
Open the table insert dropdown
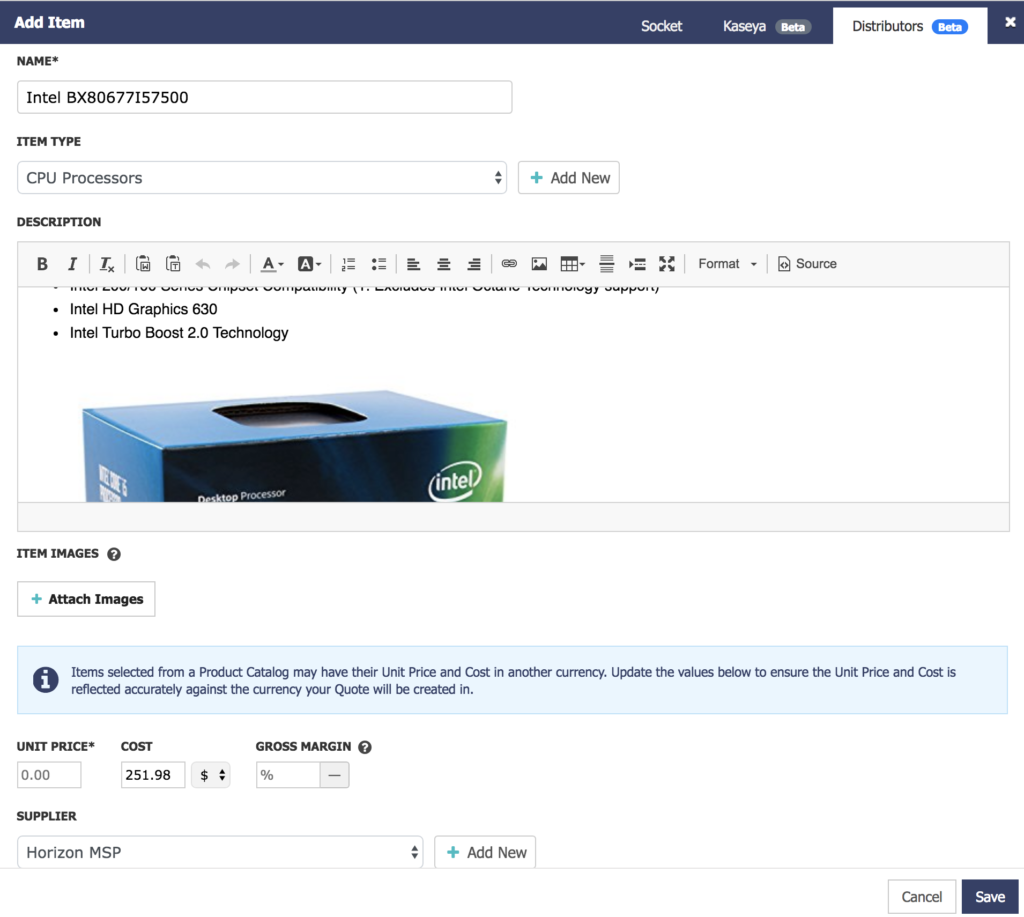[x=573, y=264]
